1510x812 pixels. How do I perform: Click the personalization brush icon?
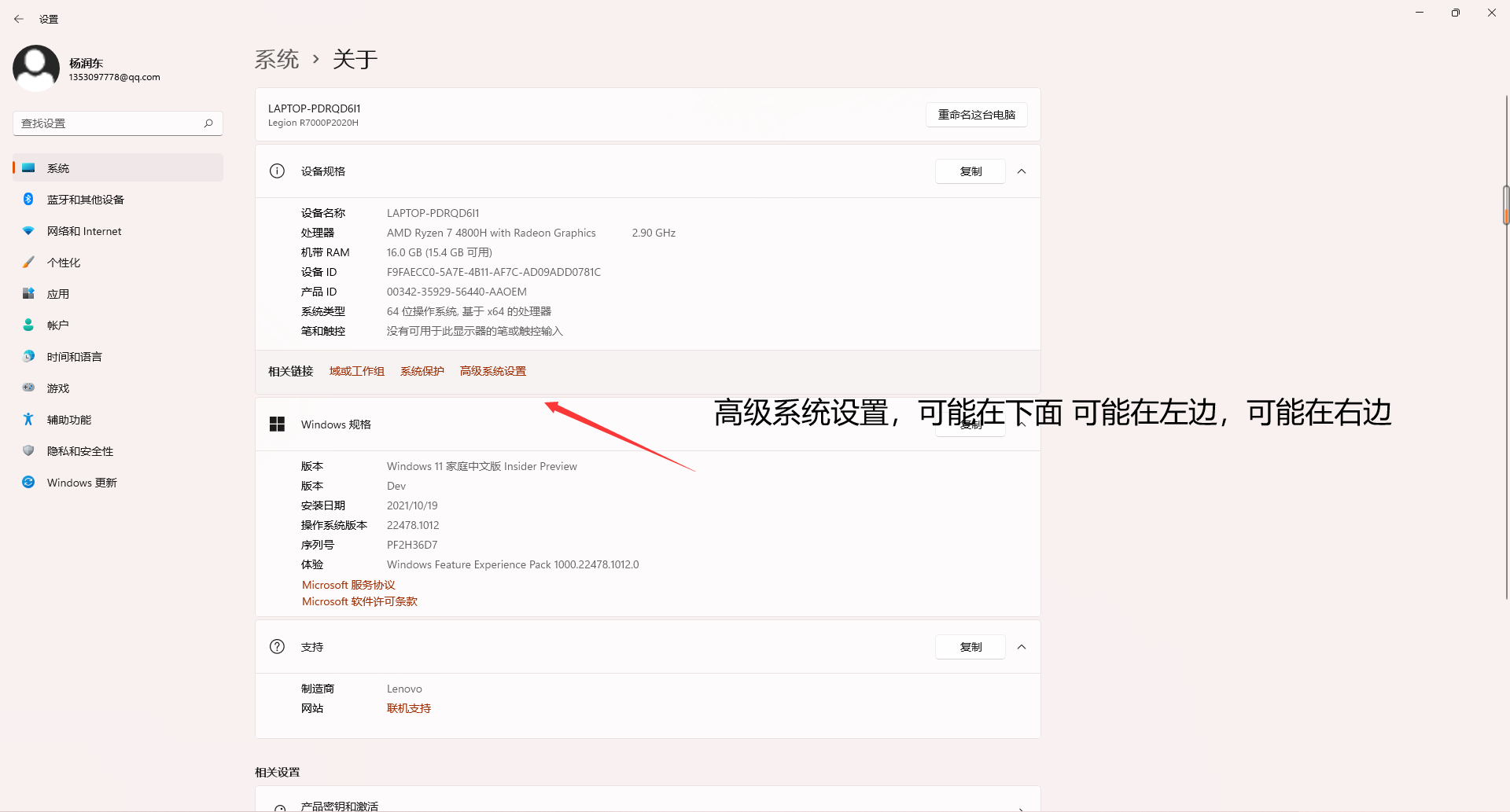click(28, 263)
